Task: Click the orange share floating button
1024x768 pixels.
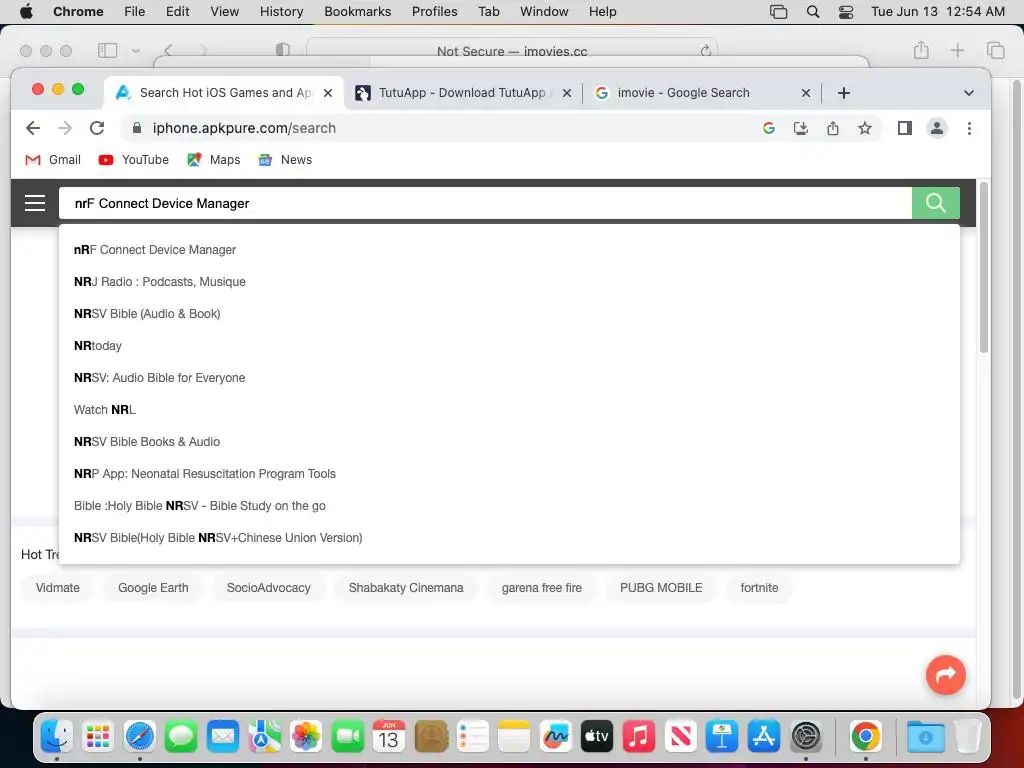Action: (x=946, y=675)
